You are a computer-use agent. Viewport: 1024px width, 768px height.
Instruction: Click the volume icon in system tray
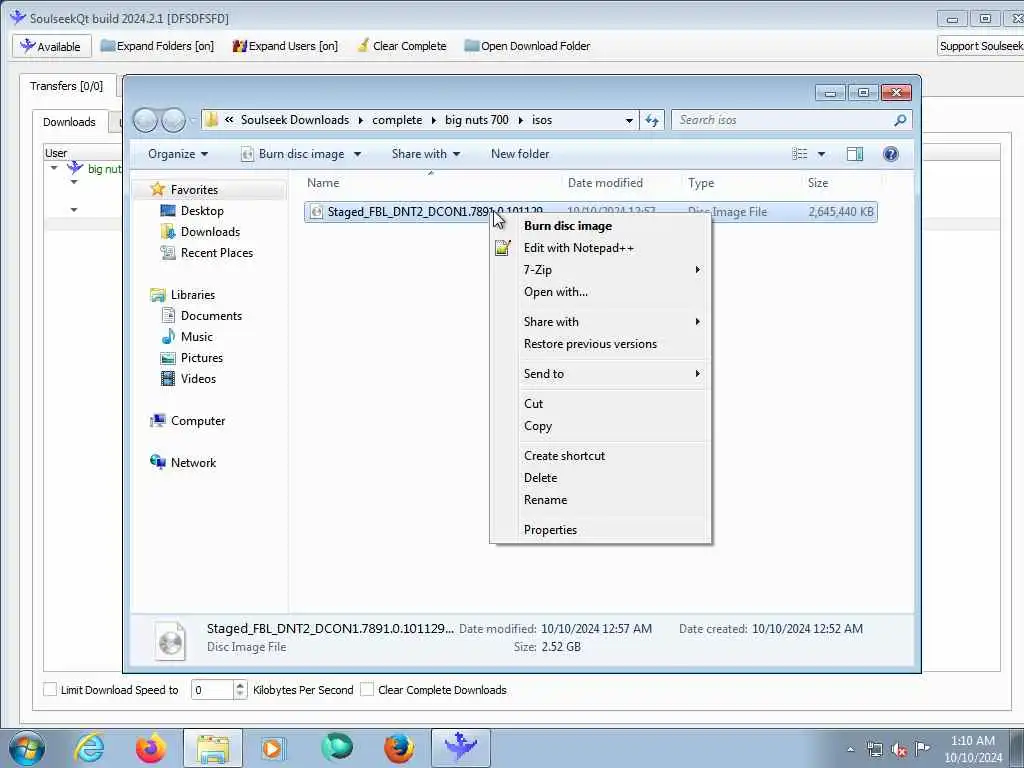pos(899,750)
